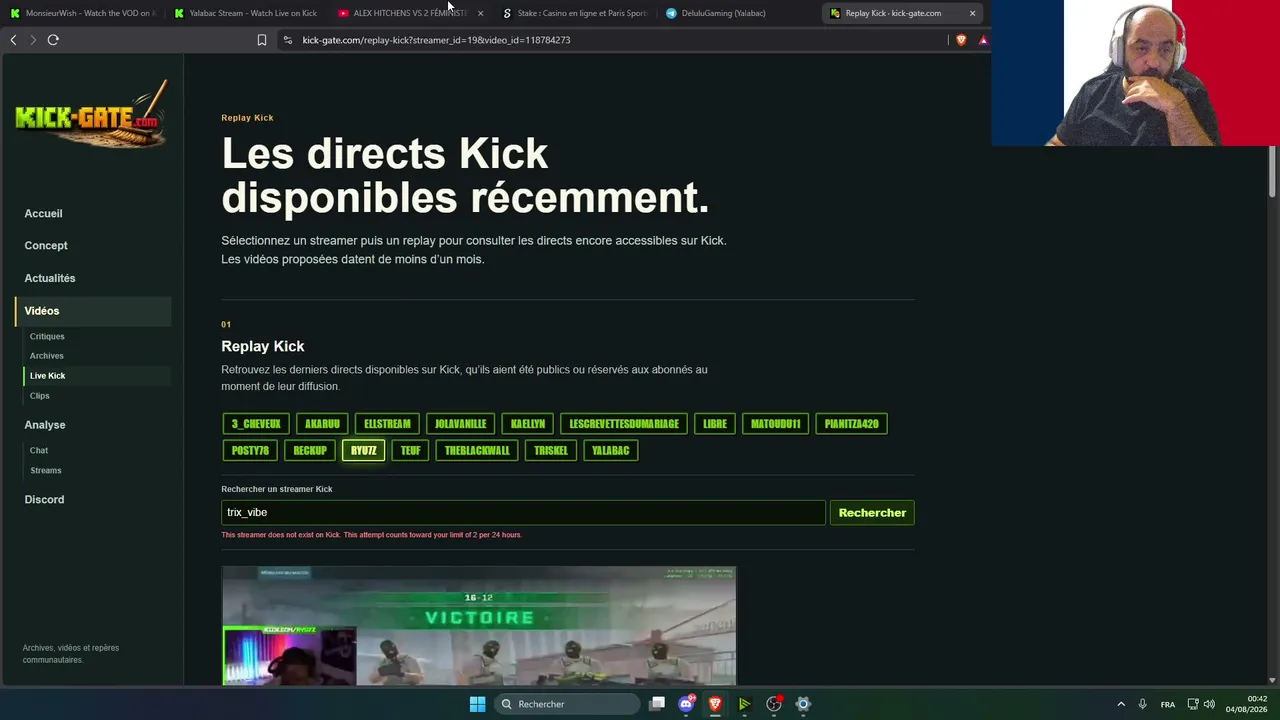Select streamer TEUF
The height and width of the screenshot is (720, 1280).
click(x=411, y=451)
